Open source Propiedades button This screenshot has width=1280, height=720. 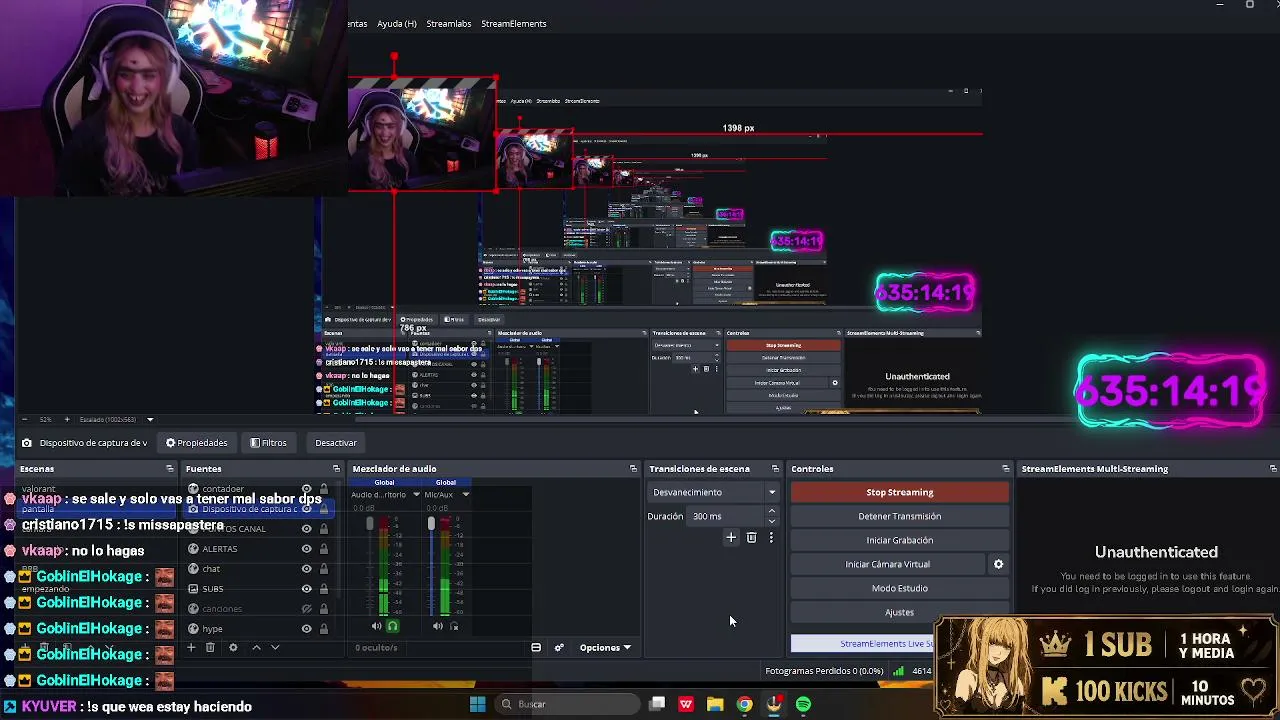tap(197, 443)
